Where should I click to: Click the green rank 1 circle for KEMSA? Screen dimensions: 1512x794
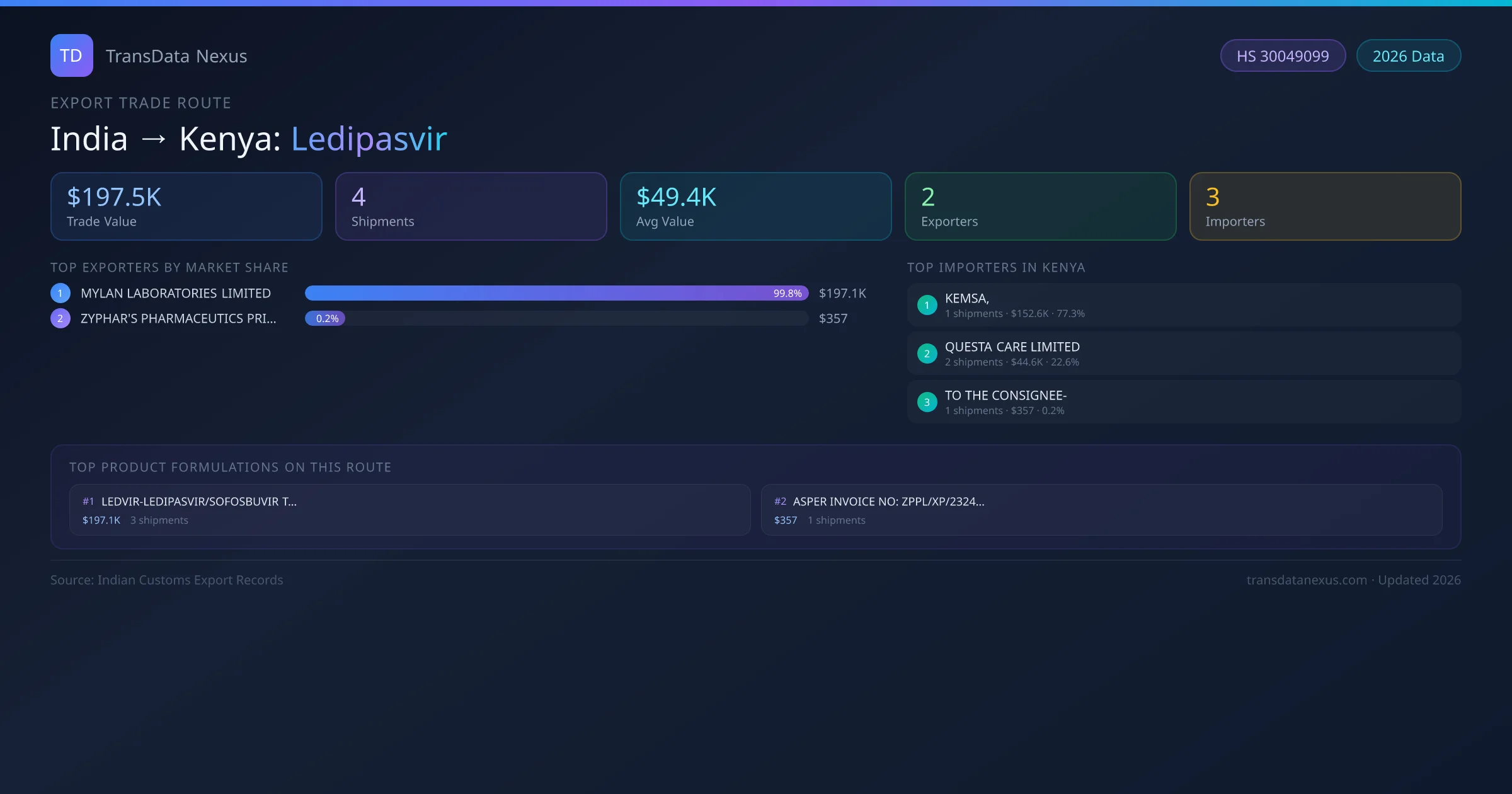click(927, 305)
